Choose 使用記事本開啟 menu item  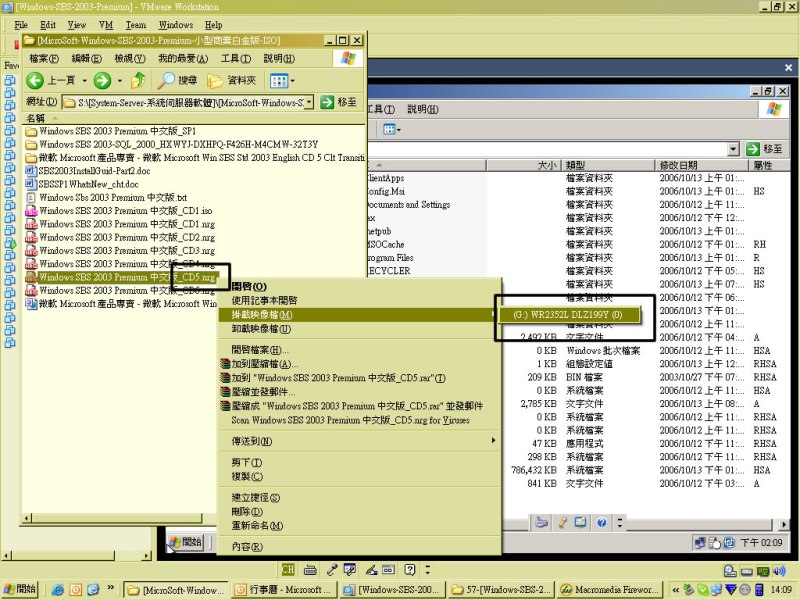point(359,301)
